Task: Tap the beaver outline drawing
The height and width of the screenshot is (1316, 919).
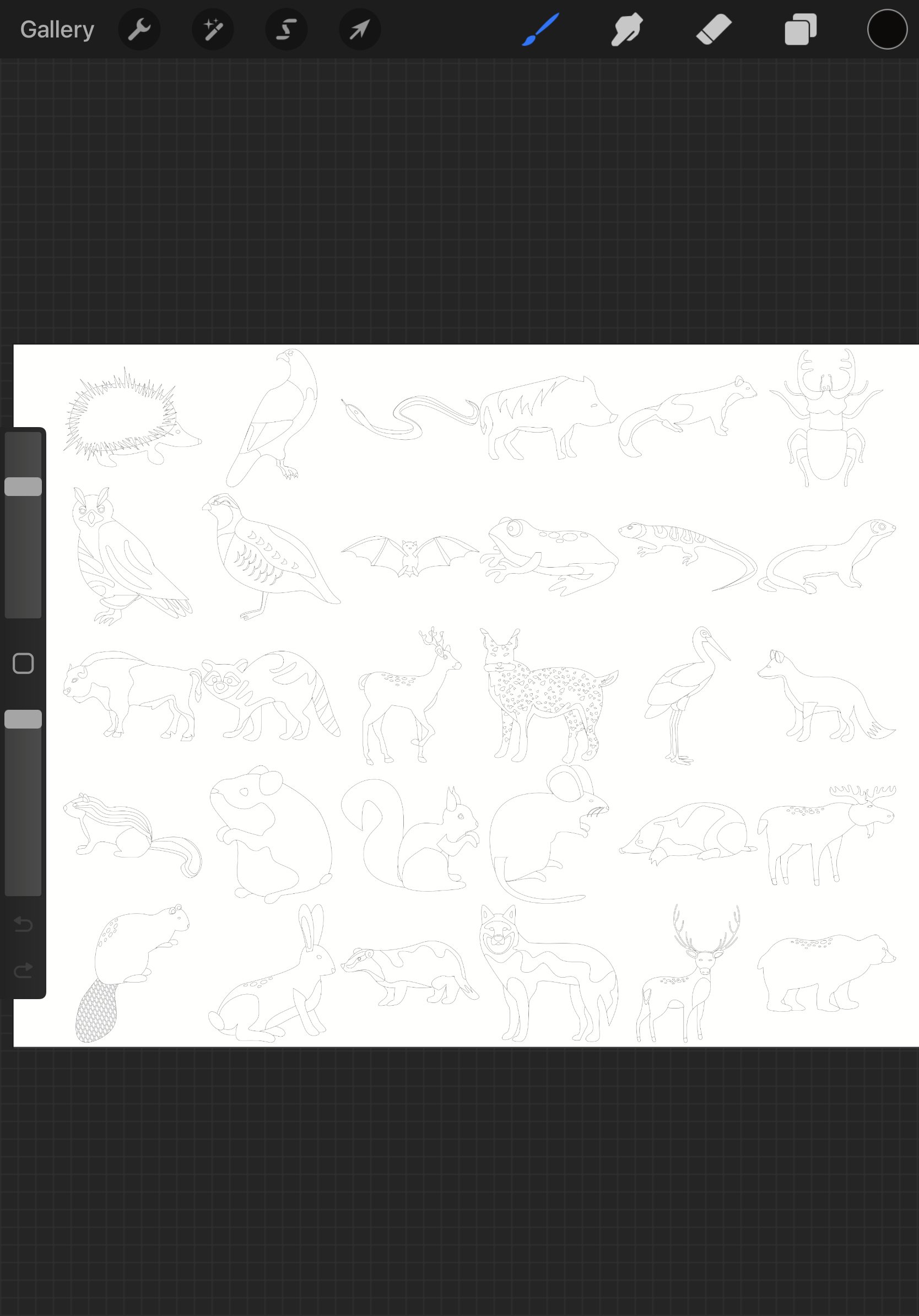Action: click(132, 973)
